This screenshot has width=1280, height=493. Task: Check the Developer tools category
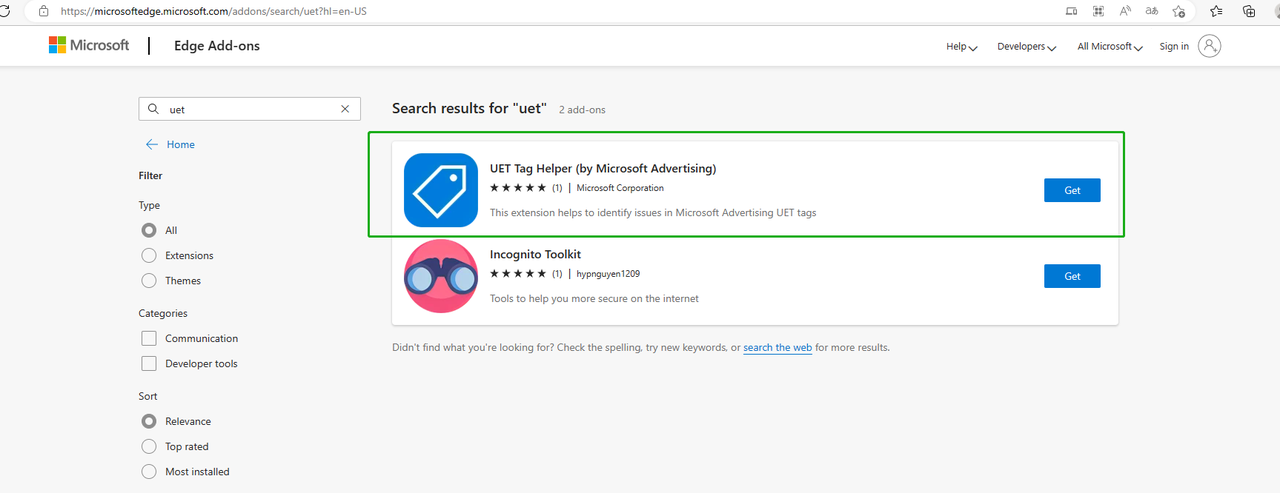tap(149, 364)
